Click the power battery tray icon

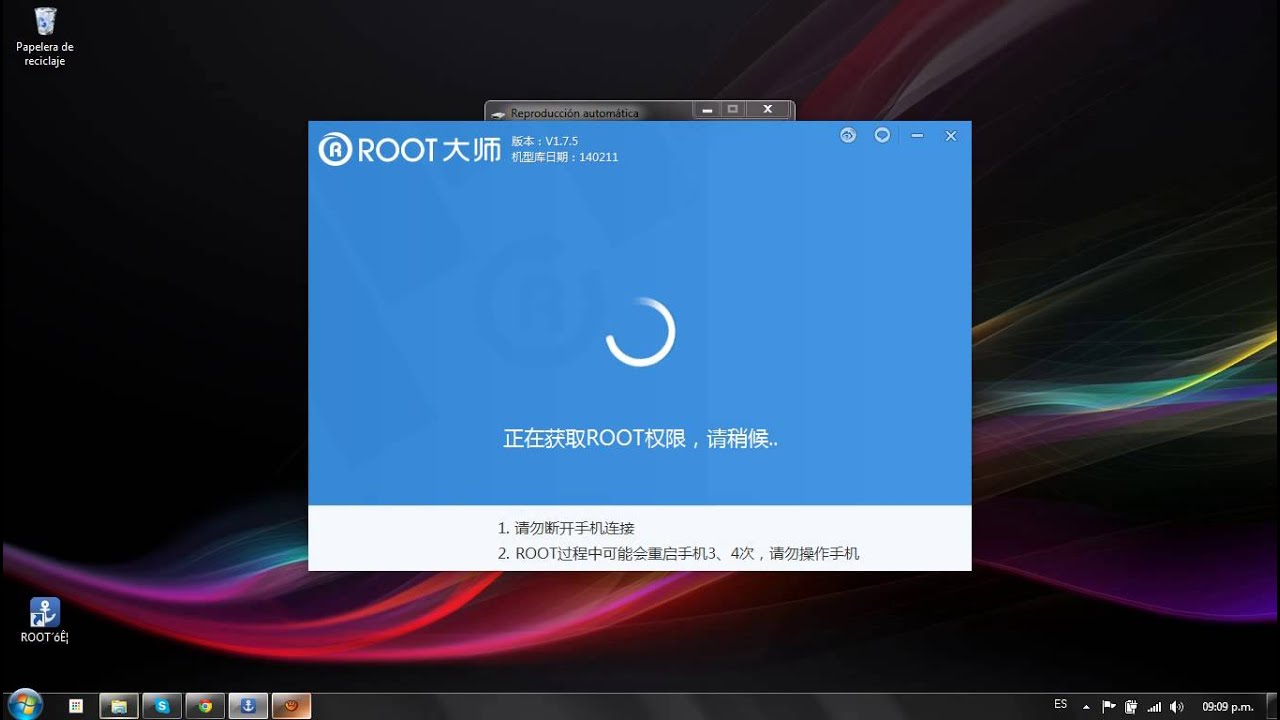1131,706
